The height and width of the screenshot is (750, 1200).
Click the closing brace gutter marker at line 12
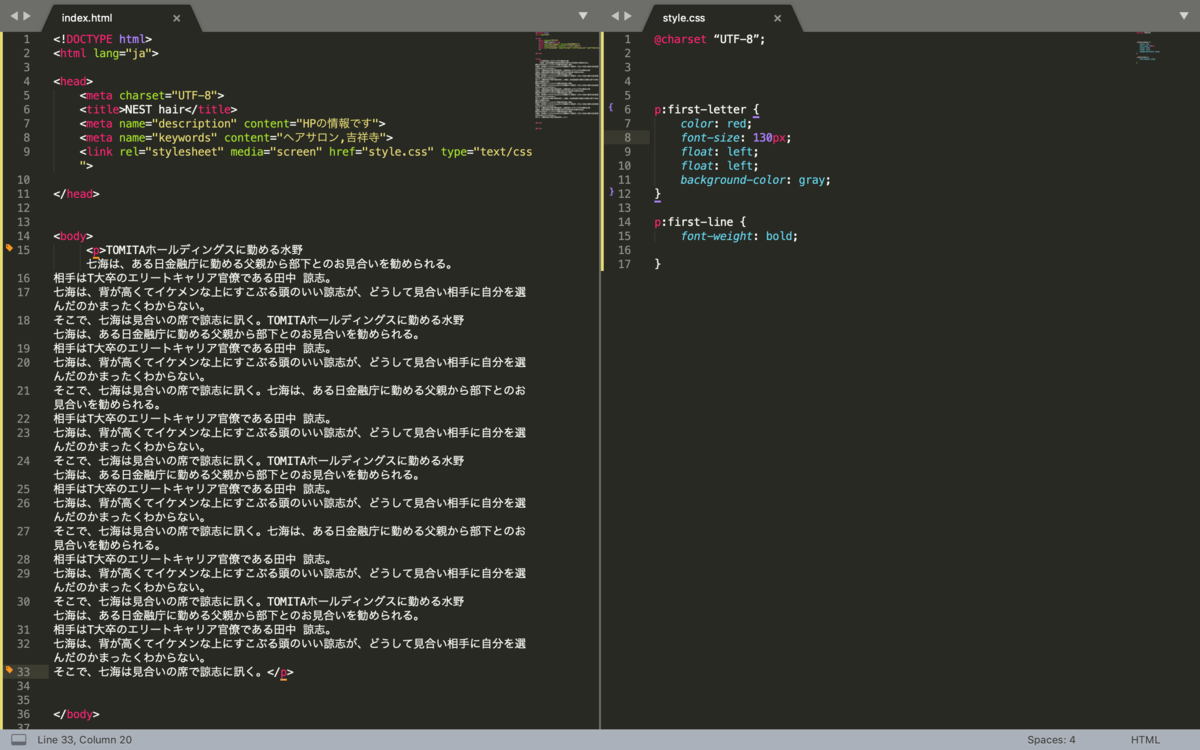coord(611,191)
